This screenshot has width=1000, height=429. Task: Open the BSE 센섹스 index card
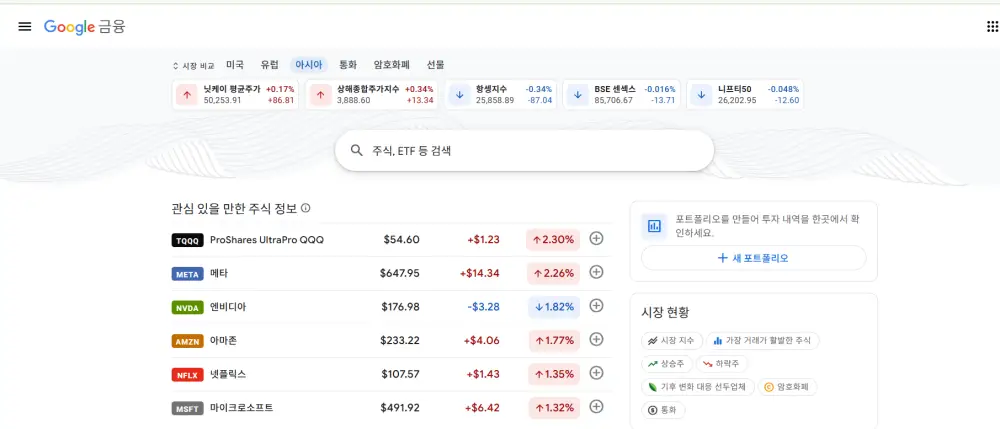[622, 94]
